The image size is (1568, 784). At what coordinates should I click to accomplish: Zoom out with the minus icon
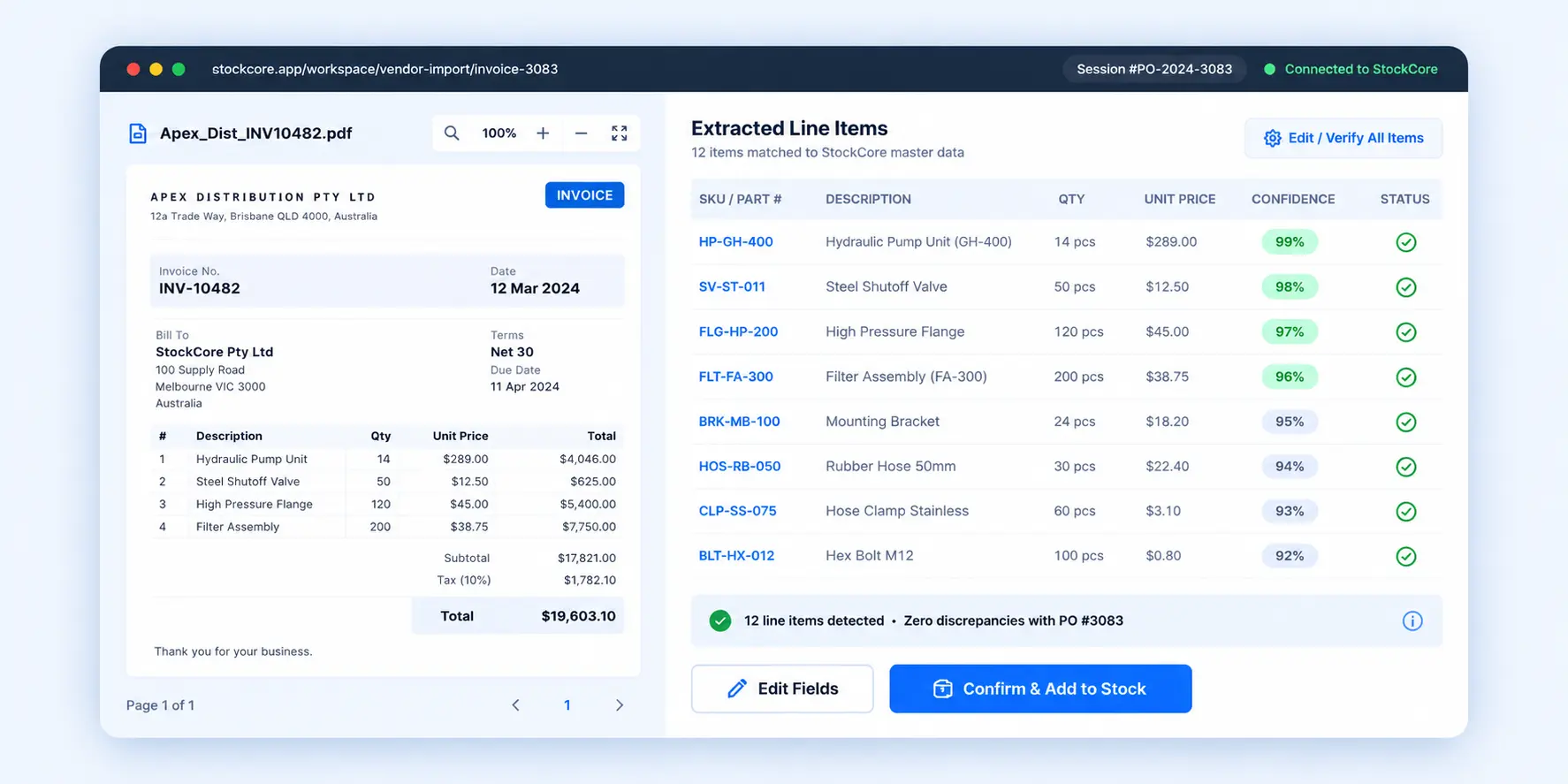tap(581, 133)
